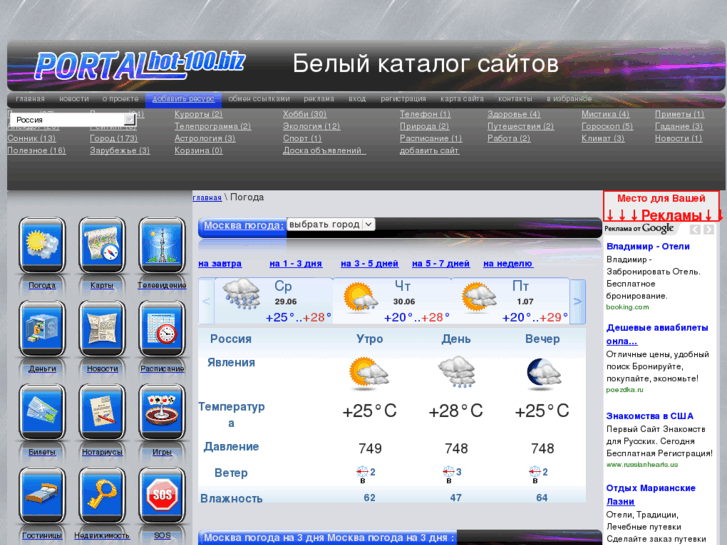Image resolution: width=727 pixels, height=545 pixels.
Task: Open новости in navigation bar
Action: point(74,99)
